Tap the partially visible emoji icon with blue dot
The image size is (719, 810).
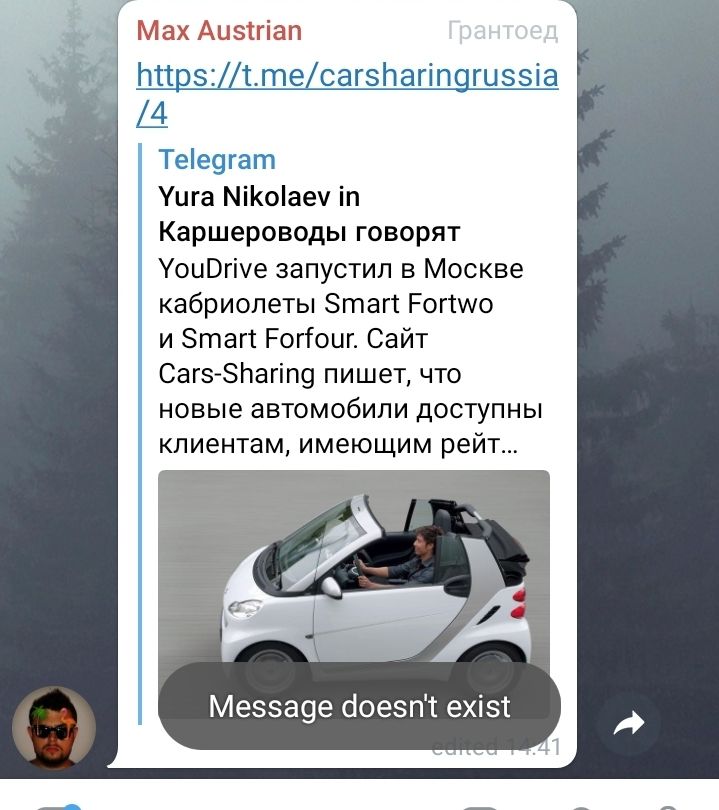point(57,806)
